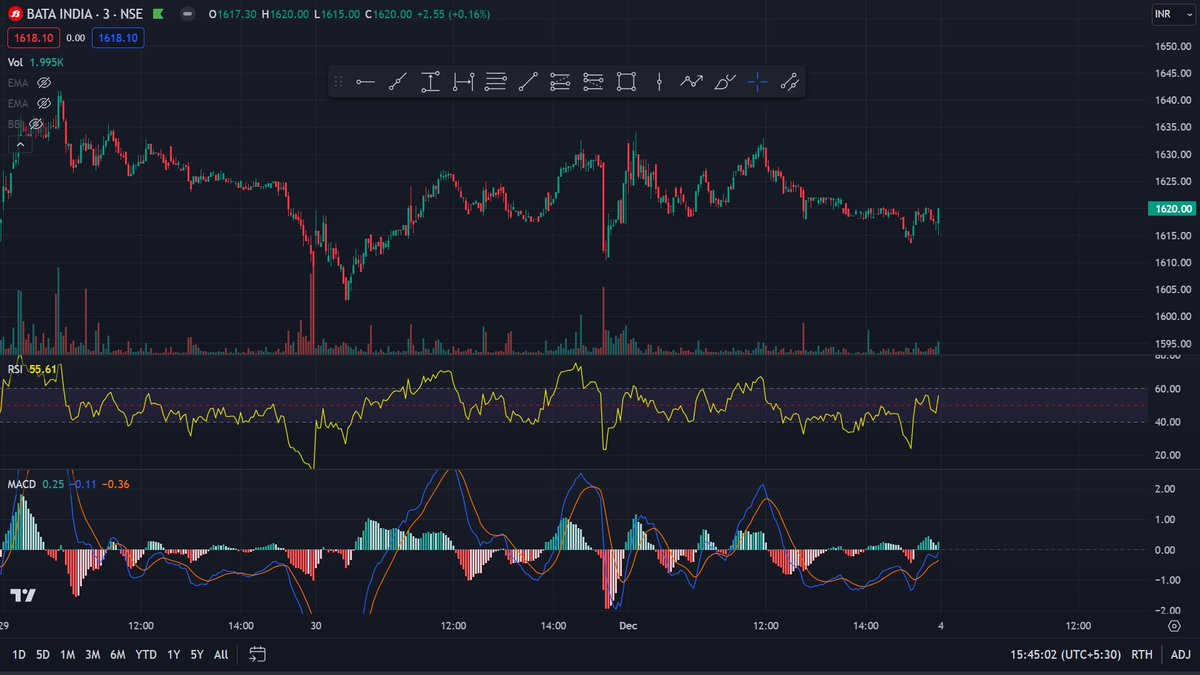Switch to the 1D date range
The image size is (1200, 675).
pyautogui.click(x=18, y=655)
